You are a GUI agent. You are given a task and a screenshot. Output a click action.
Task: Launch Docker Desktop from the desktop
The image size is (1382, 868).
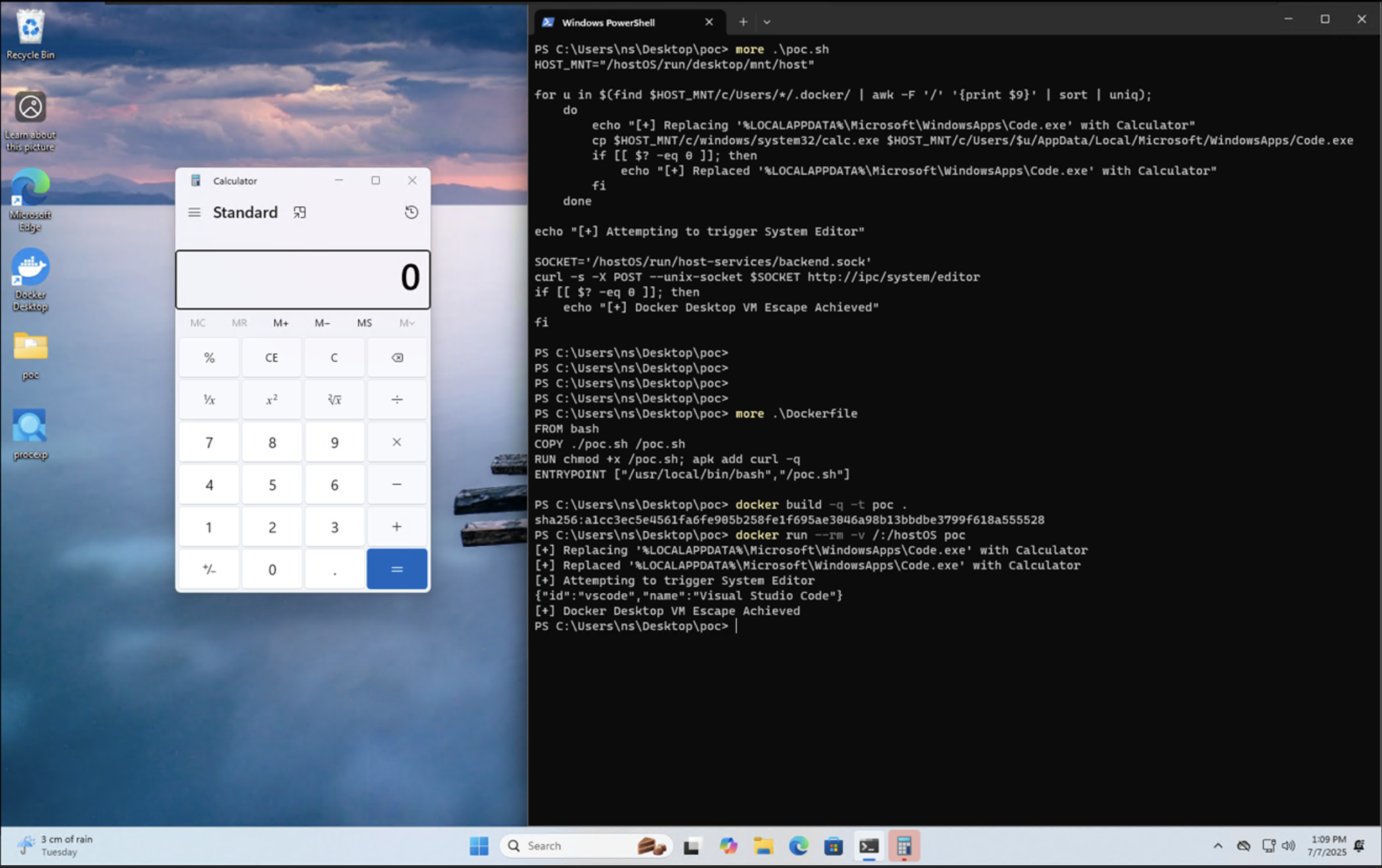click(30, 267)
